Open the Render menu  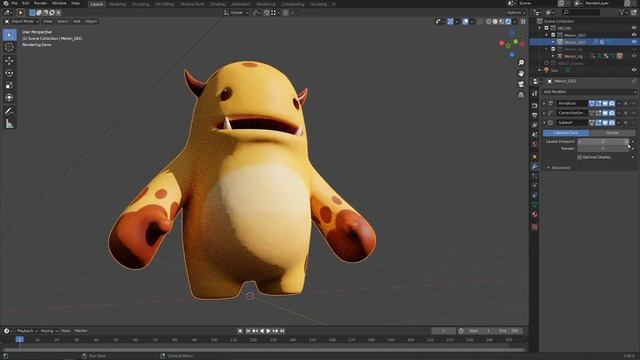coord(40,3)
